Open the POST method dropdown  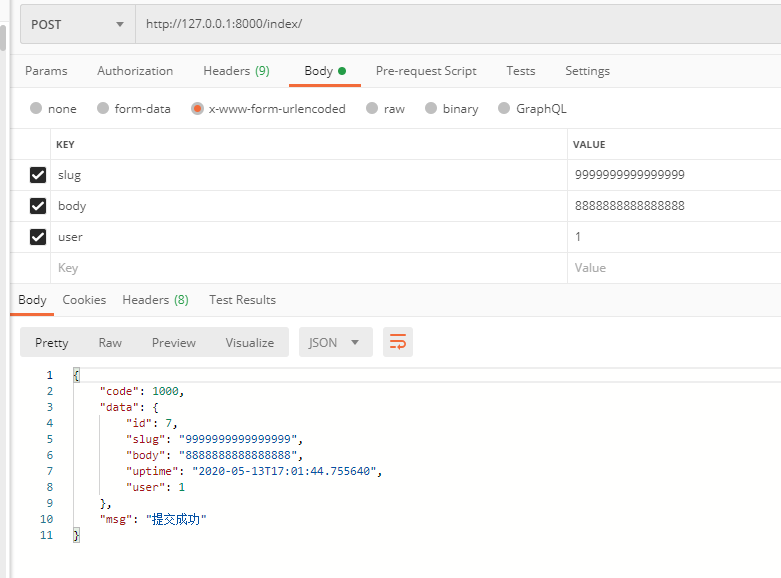(x=78, y=24)
